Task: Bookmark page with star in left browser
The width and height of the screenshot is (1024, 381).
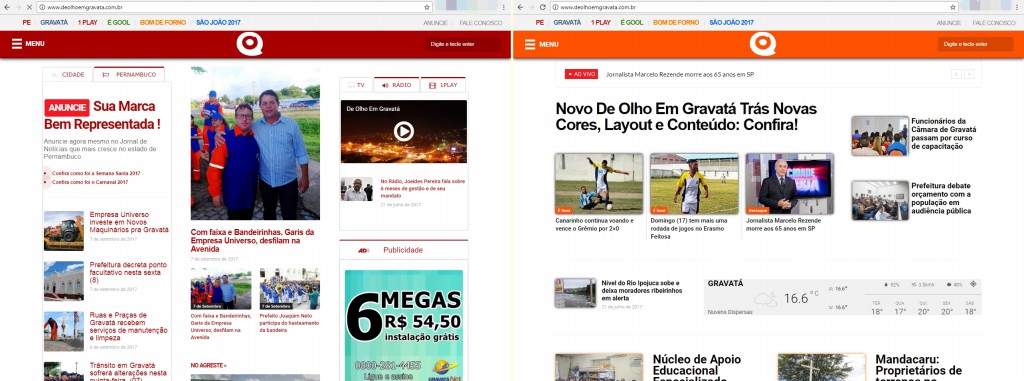Action: pos(426,7)
